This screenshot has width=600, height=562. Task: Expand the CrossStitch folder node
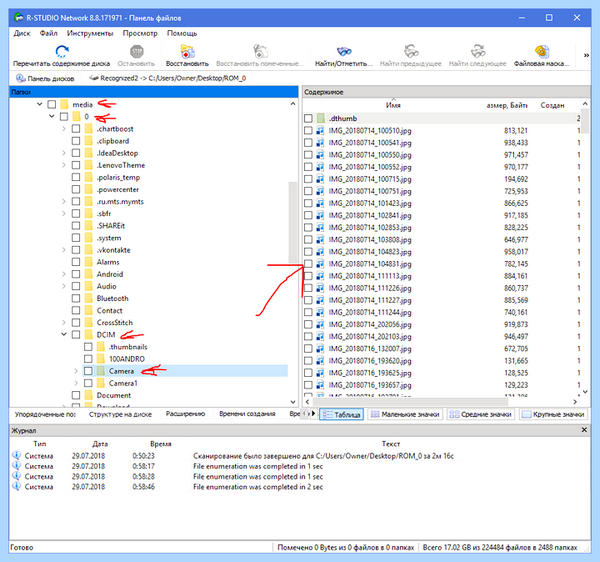[x=64, y=323]
